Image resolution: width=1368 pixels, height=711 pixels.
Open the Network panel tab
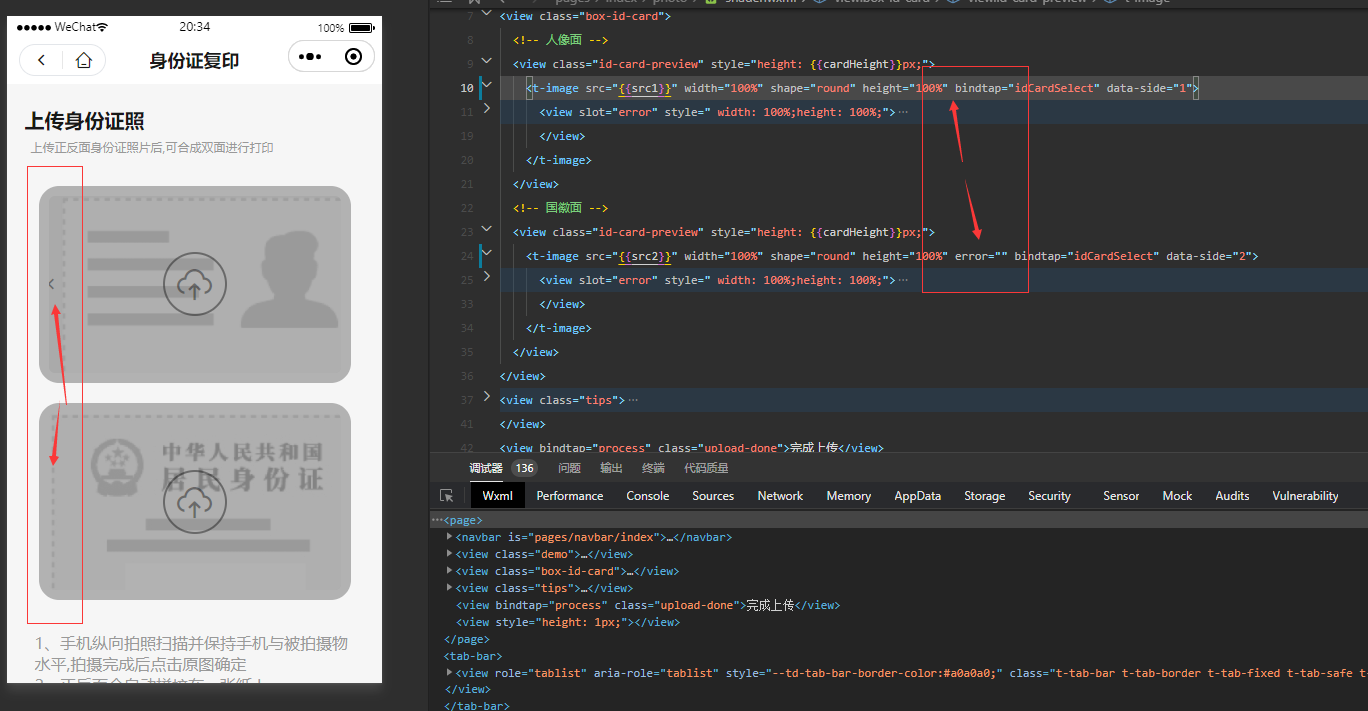[780, 495]
